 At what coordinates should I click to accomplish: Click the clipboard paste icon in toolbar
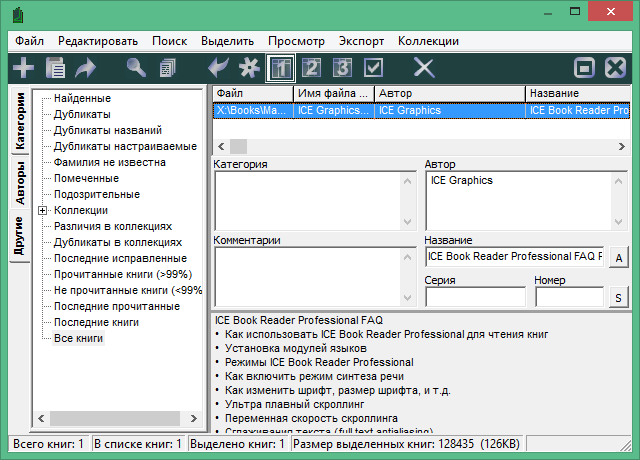56,68
